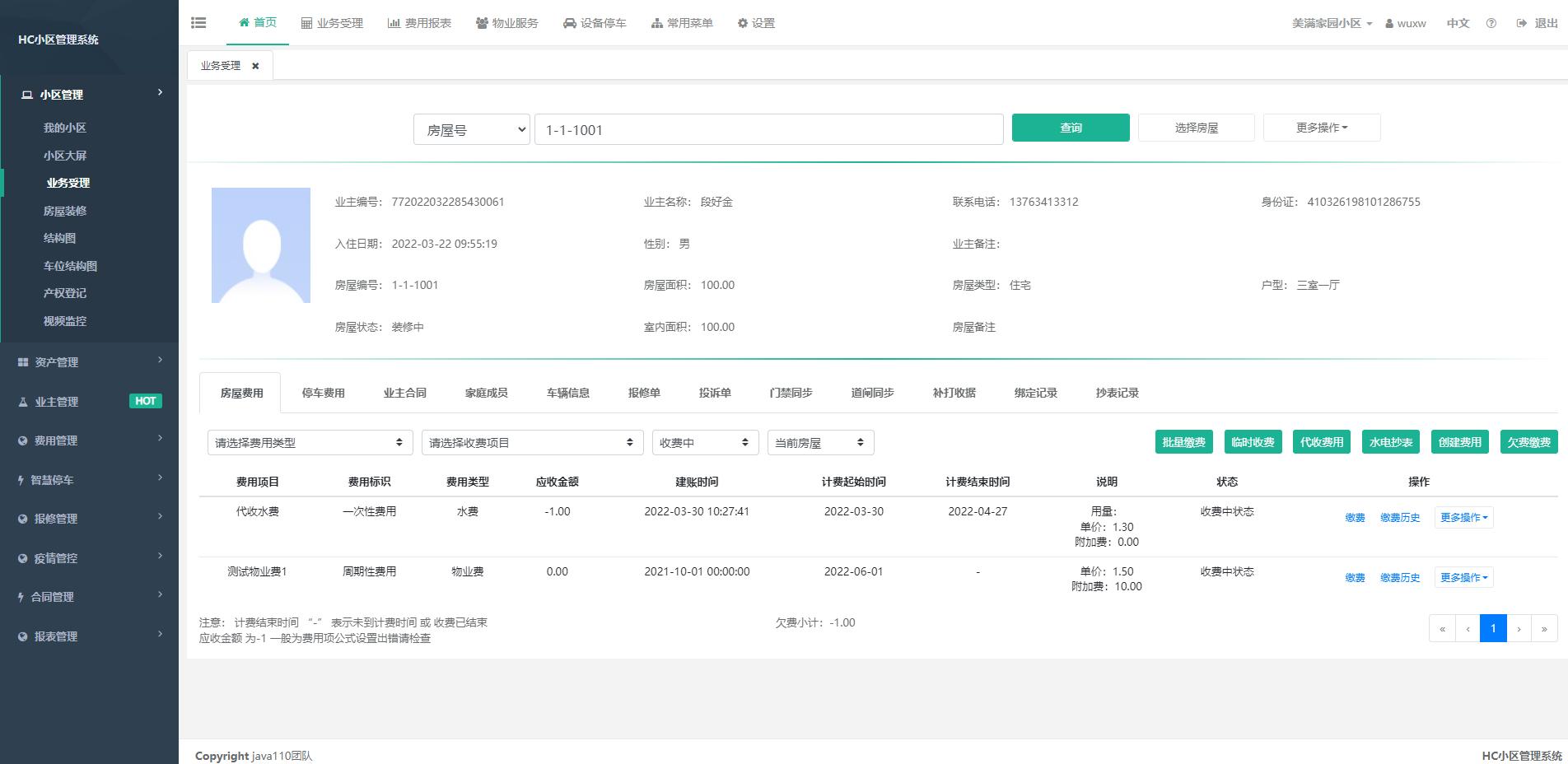
Task: Open 智慧停车 via the lightning sidebar icon
Action: tap(22, 478)
